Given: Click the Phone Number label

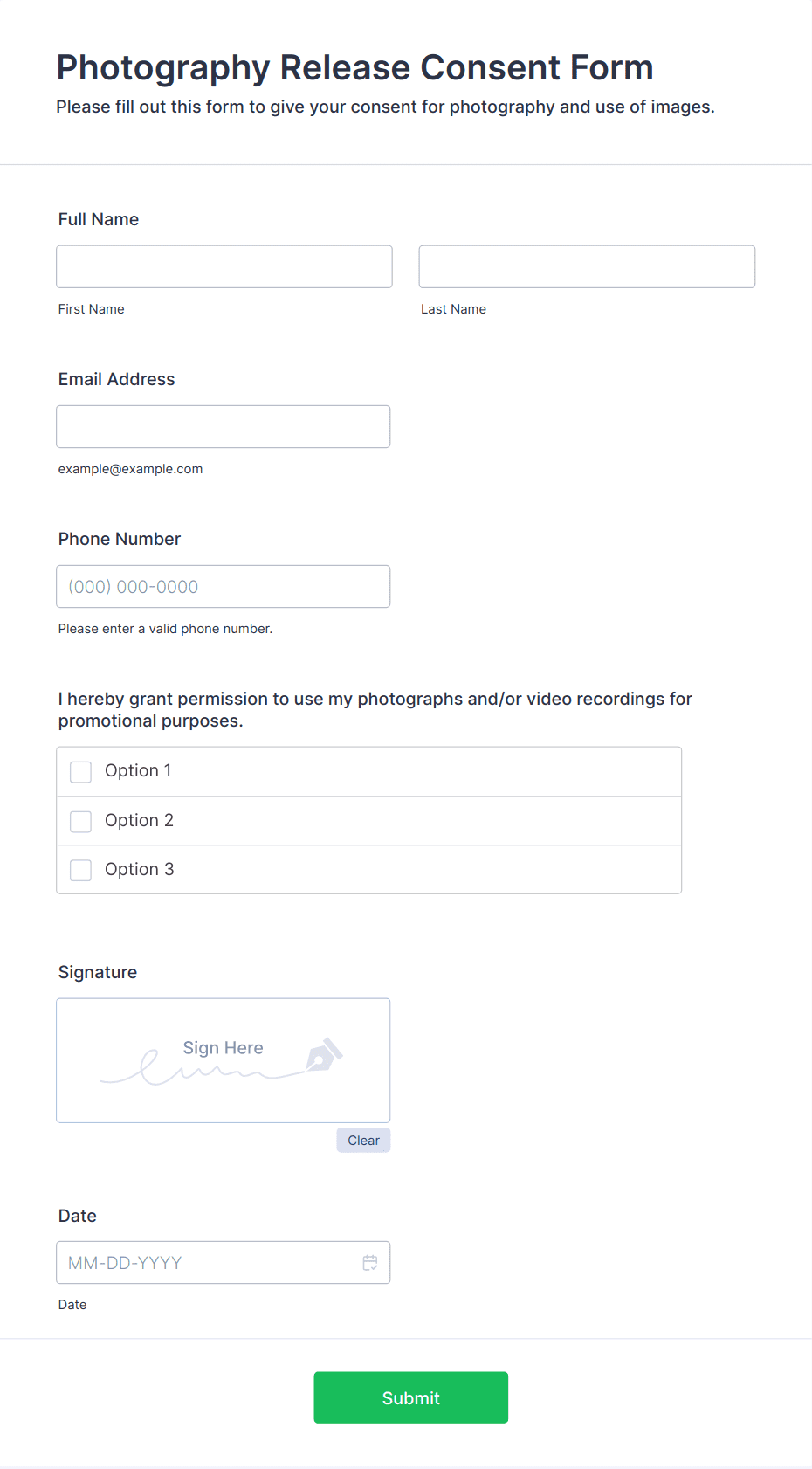Looking at the screenshot, I should [x=120, y=540].
